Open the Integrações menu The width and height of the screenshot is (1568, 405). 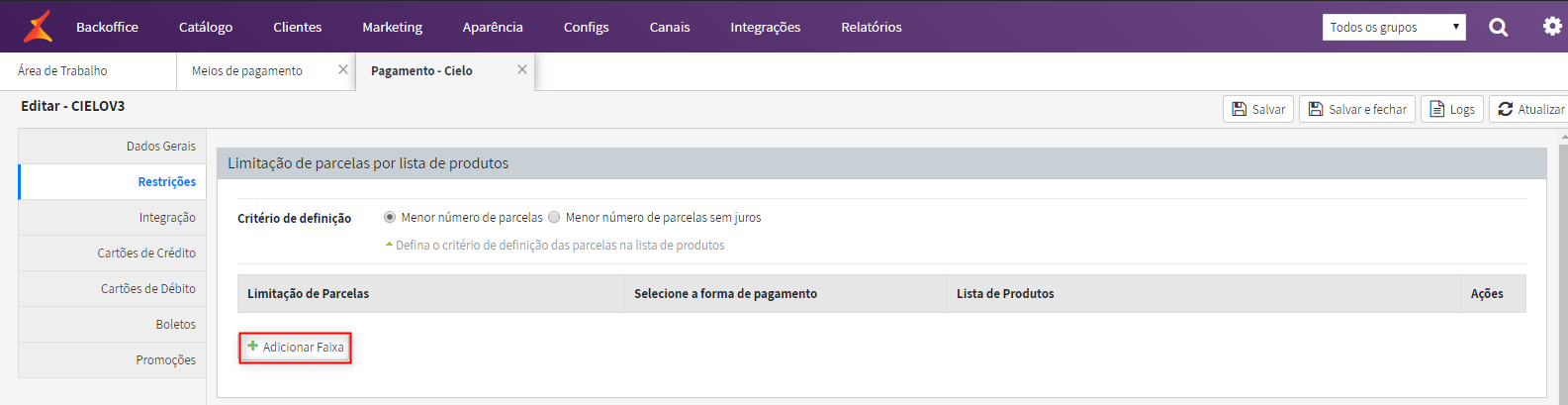(x=766, y=27)
